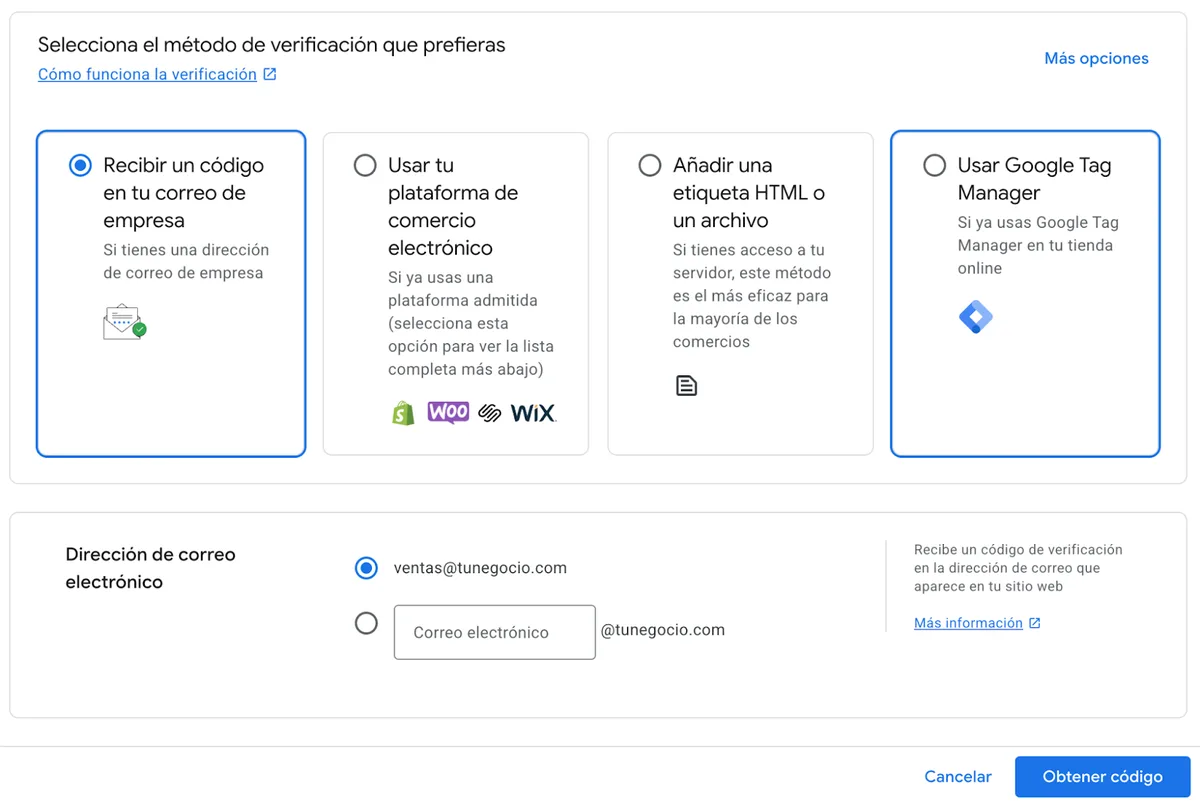Open Más información link

[x=968, y=623]
